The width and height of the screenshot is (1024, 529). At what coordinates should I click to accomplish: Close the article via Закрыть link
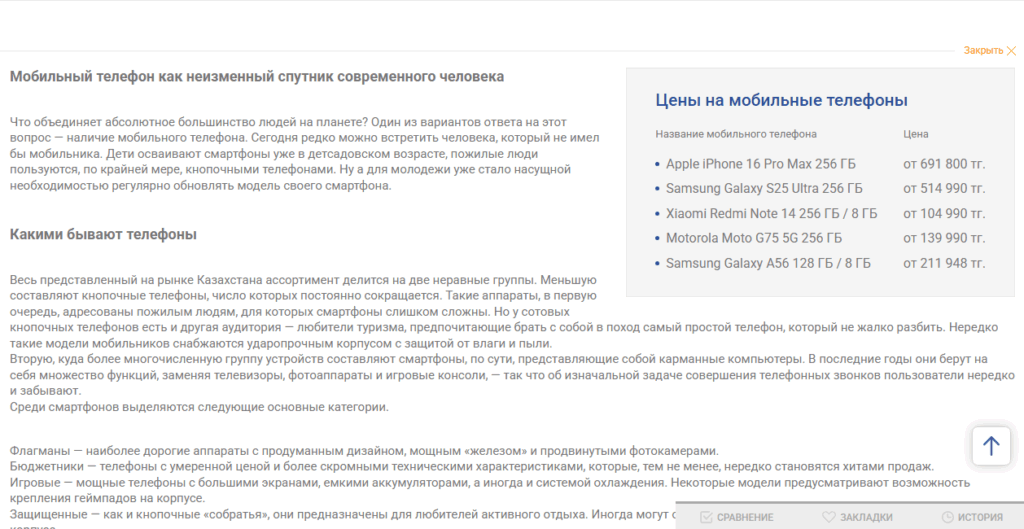[x=983, y=50]
